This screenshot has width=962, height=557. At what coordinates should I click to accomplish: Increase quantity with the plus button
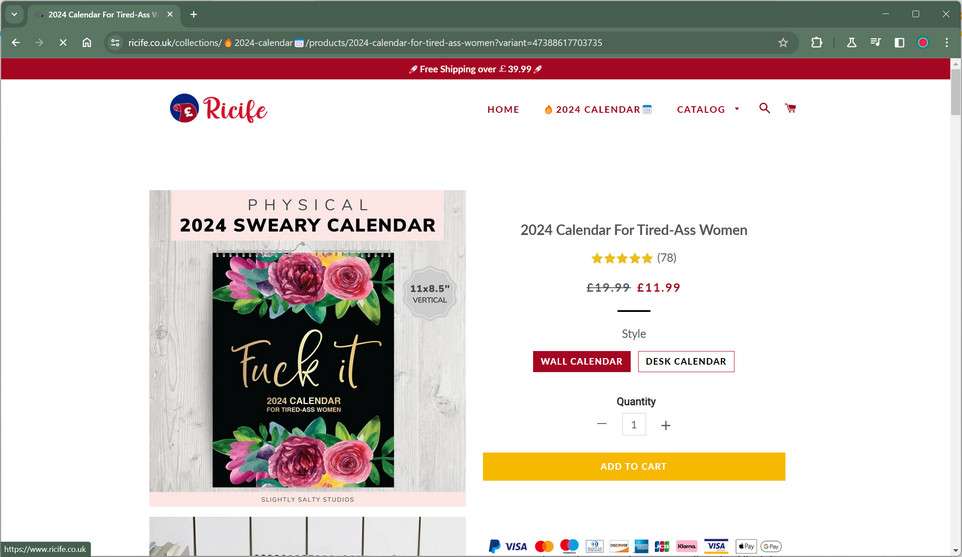[665, 425]
